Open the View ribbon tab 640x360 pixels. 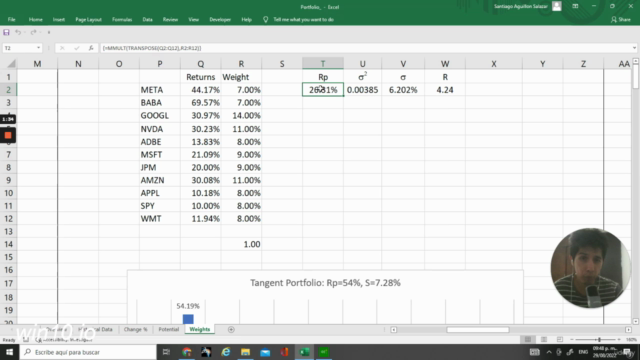point(193,19)
